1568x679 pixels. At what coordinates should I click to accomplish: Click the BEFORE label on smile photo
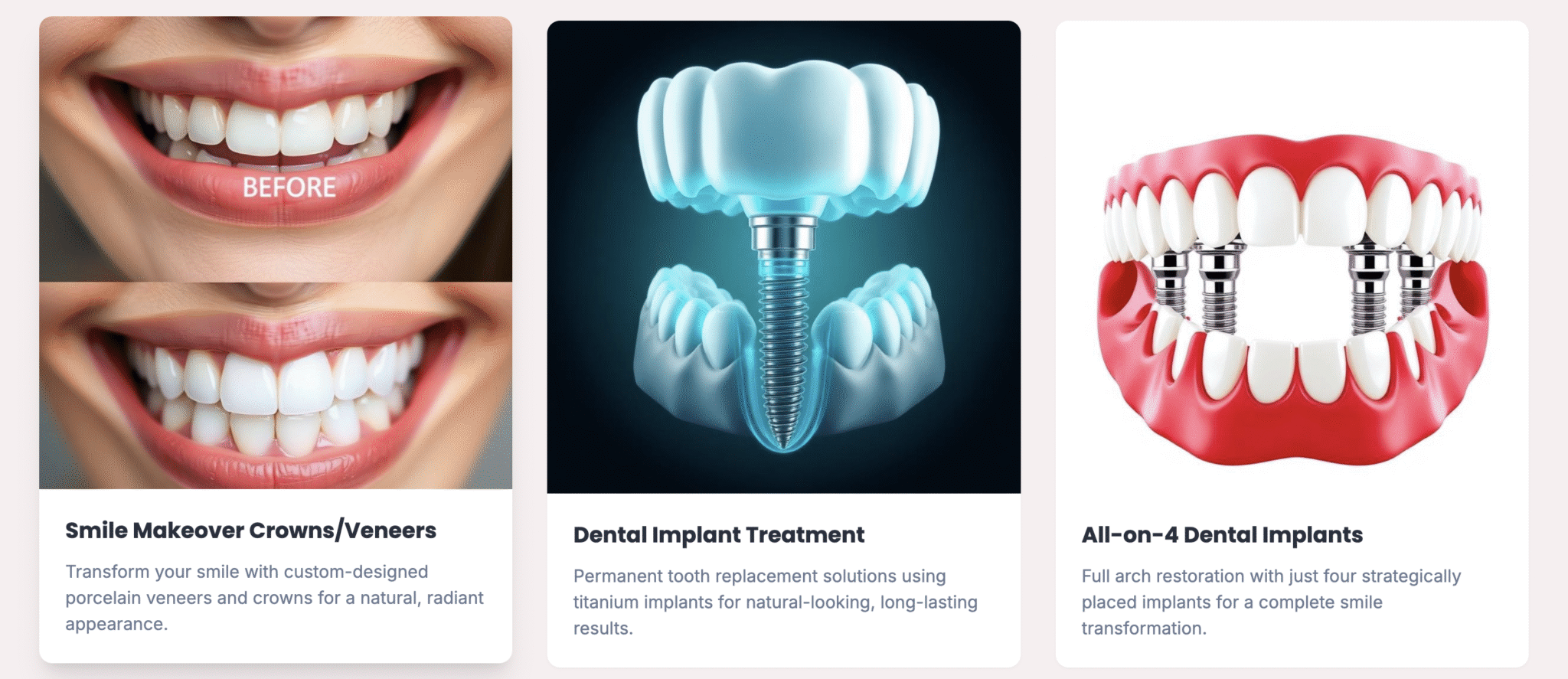289,187
